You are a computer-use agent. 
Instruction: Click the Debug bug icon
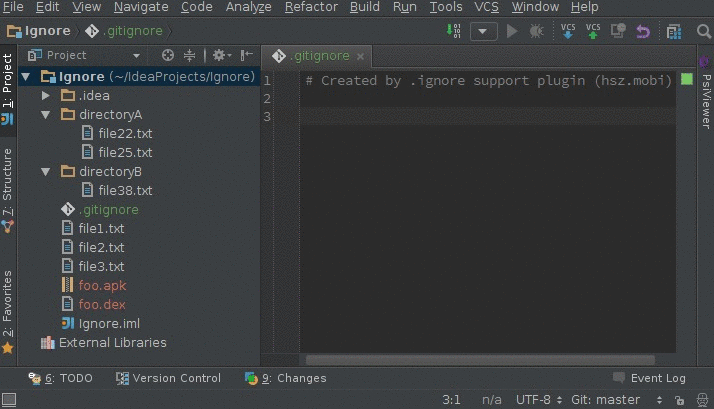point(536,31)
